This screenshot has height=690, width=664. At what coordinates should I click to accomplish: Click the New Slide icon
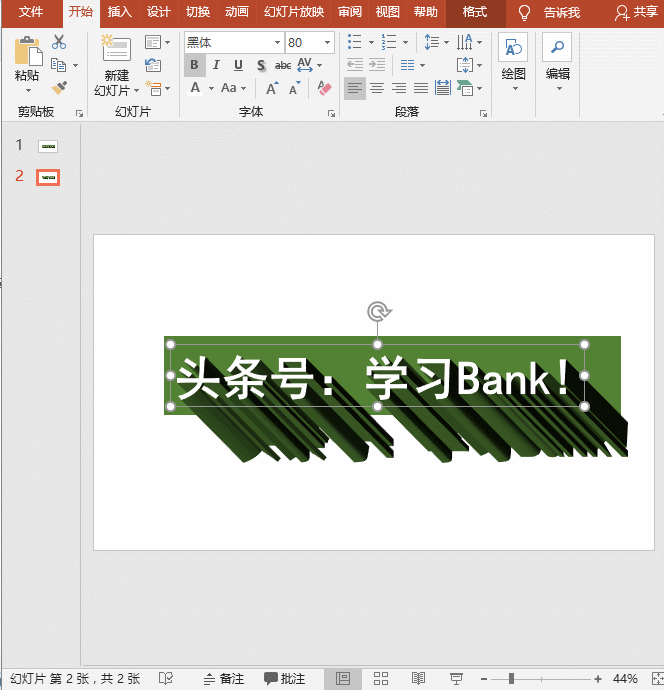(116, 48)
